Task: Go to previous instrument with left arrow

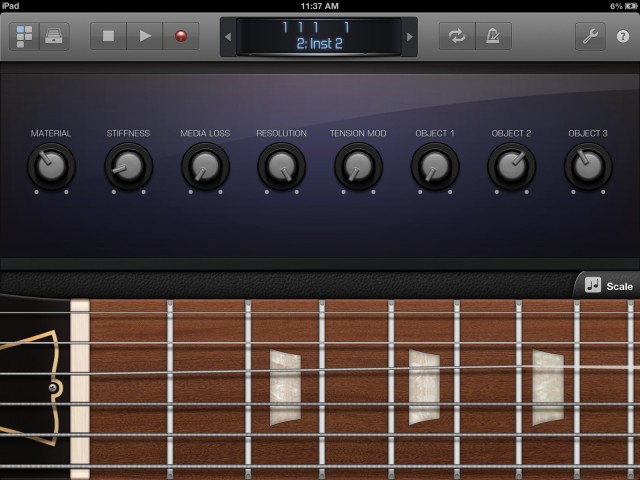Action: [227, 37]
